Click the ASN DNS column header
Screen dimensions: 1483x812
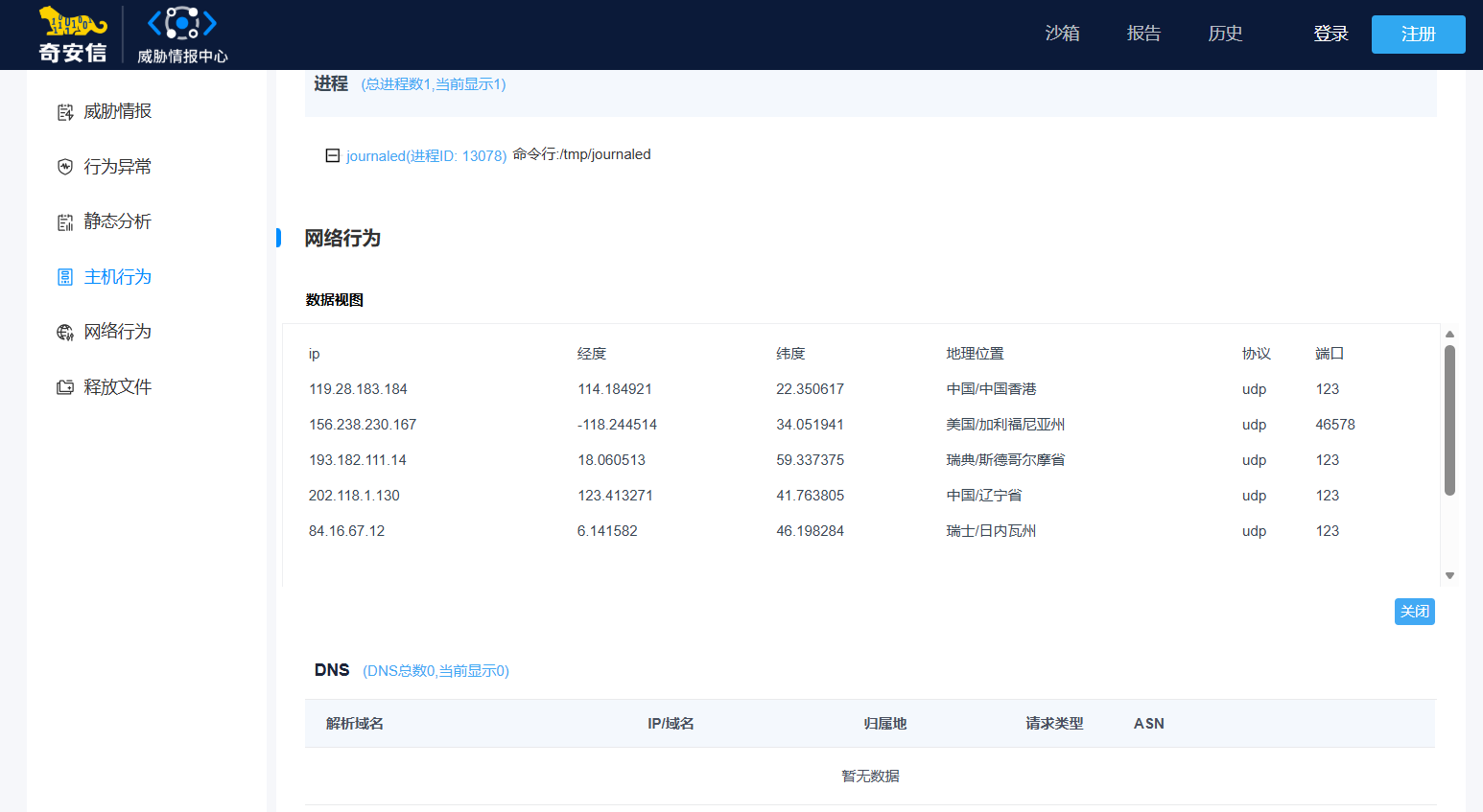point(1149,724)
